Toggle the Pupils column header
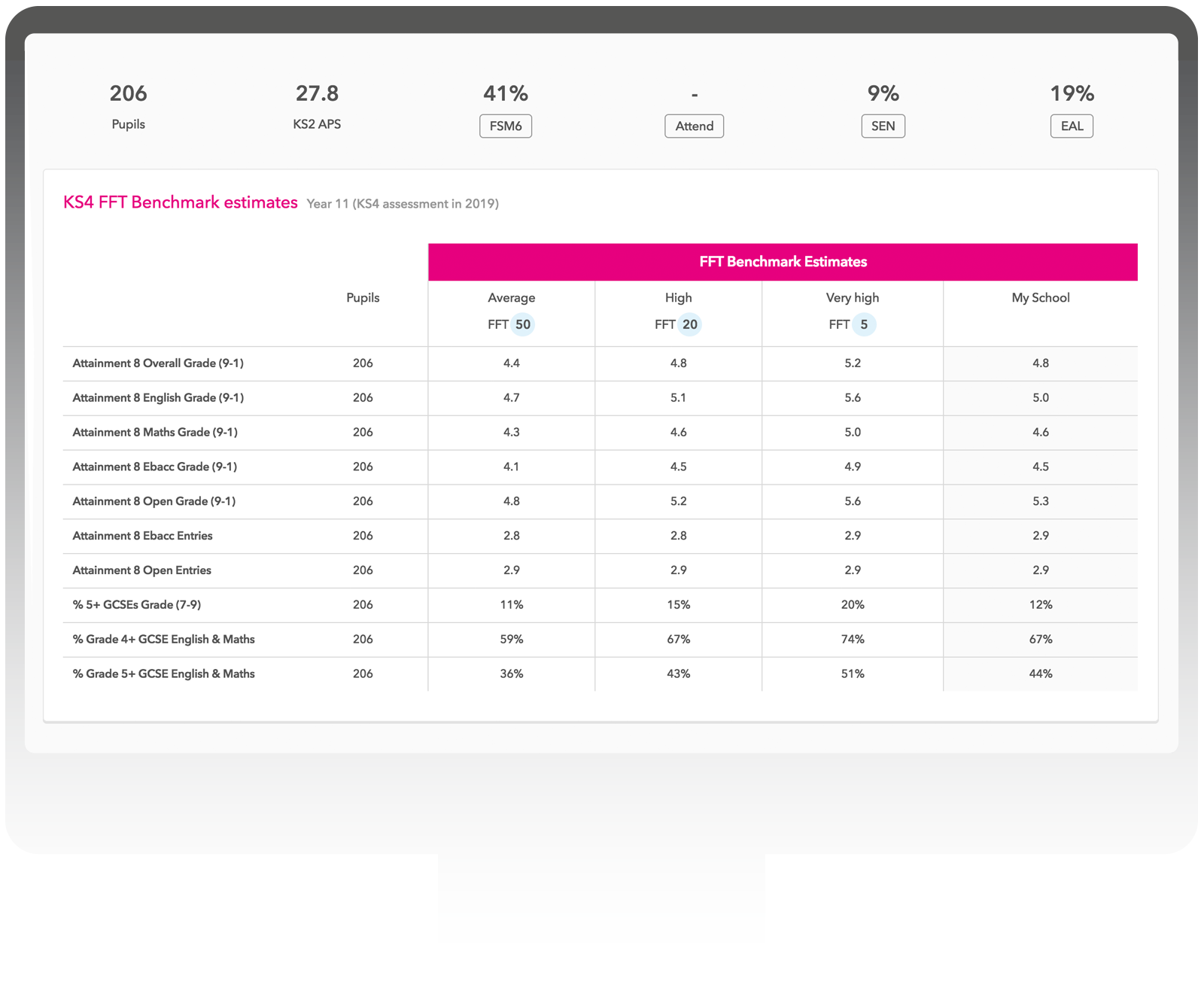The width and height of the screenshot is (1204, 991). (x=363, y=297)
